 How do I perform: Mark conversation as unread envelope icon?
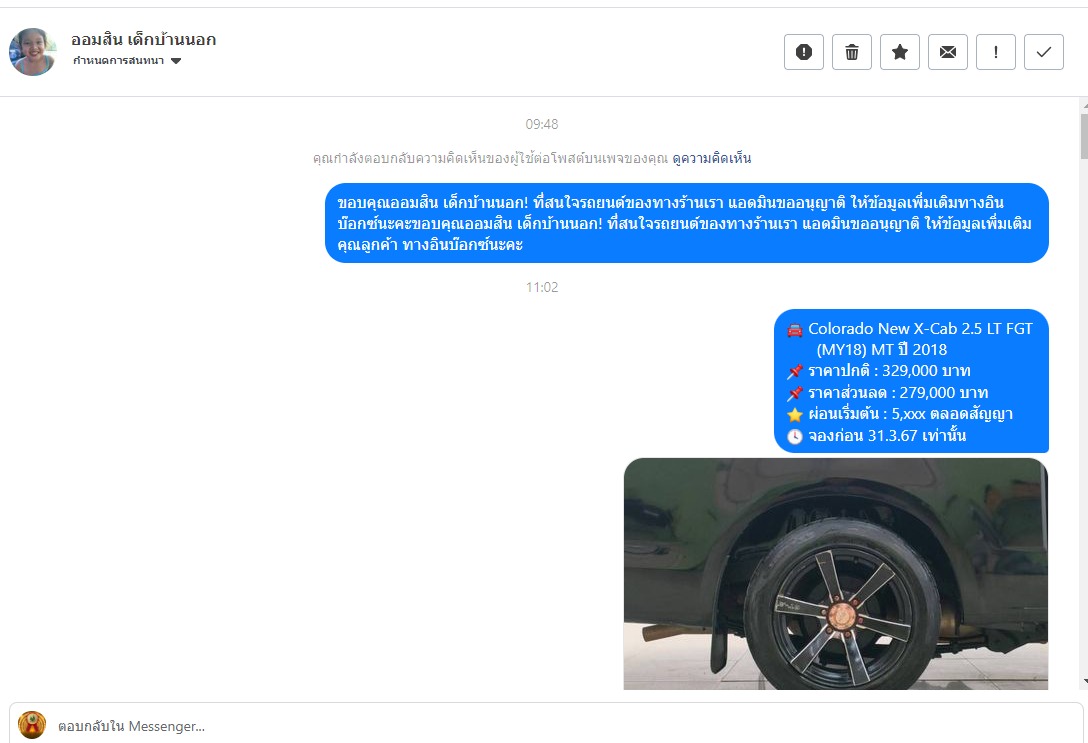pyautogui.click(x=947, y=52)
